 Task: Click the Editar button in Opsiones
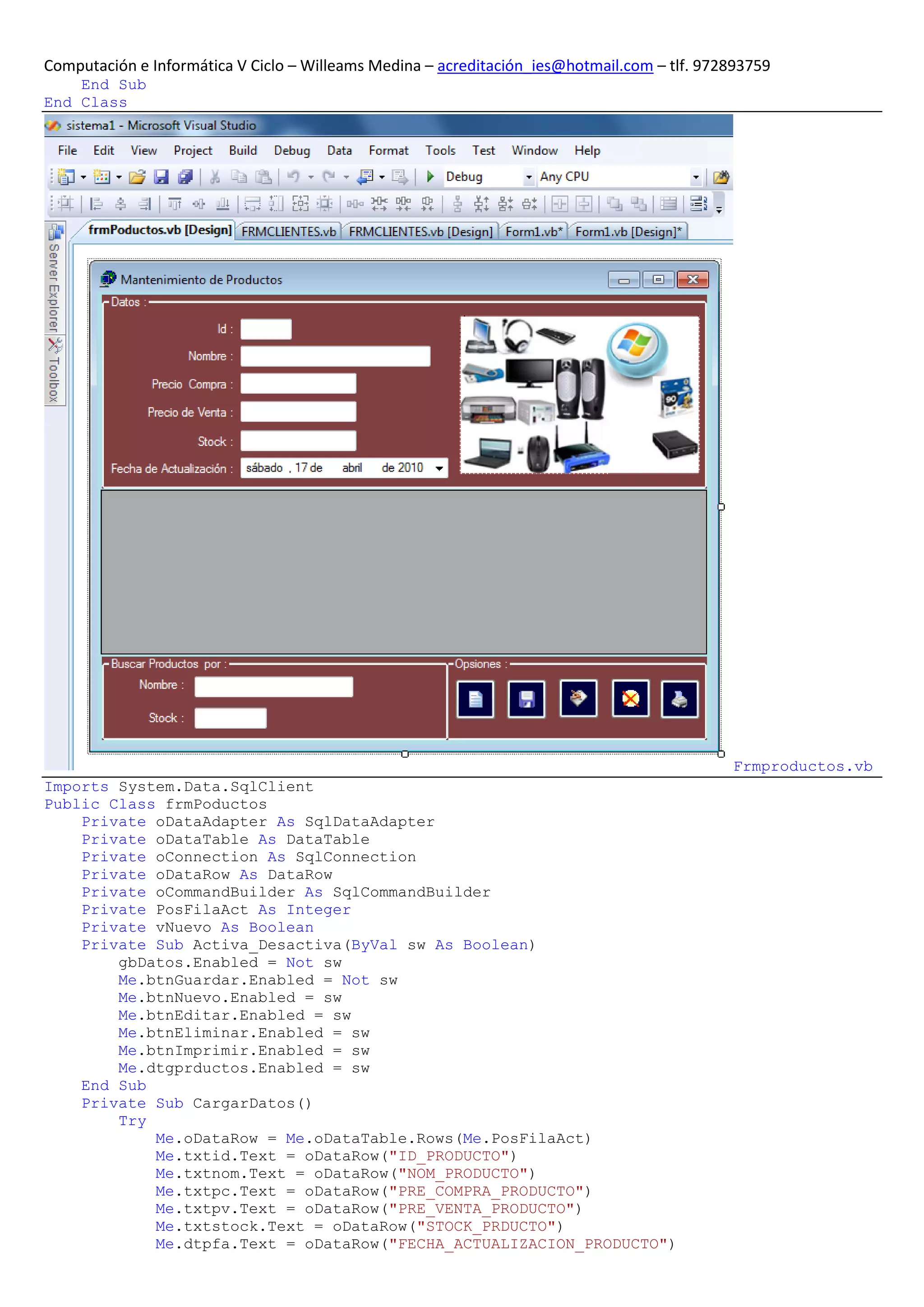click(x=579, y=698)
